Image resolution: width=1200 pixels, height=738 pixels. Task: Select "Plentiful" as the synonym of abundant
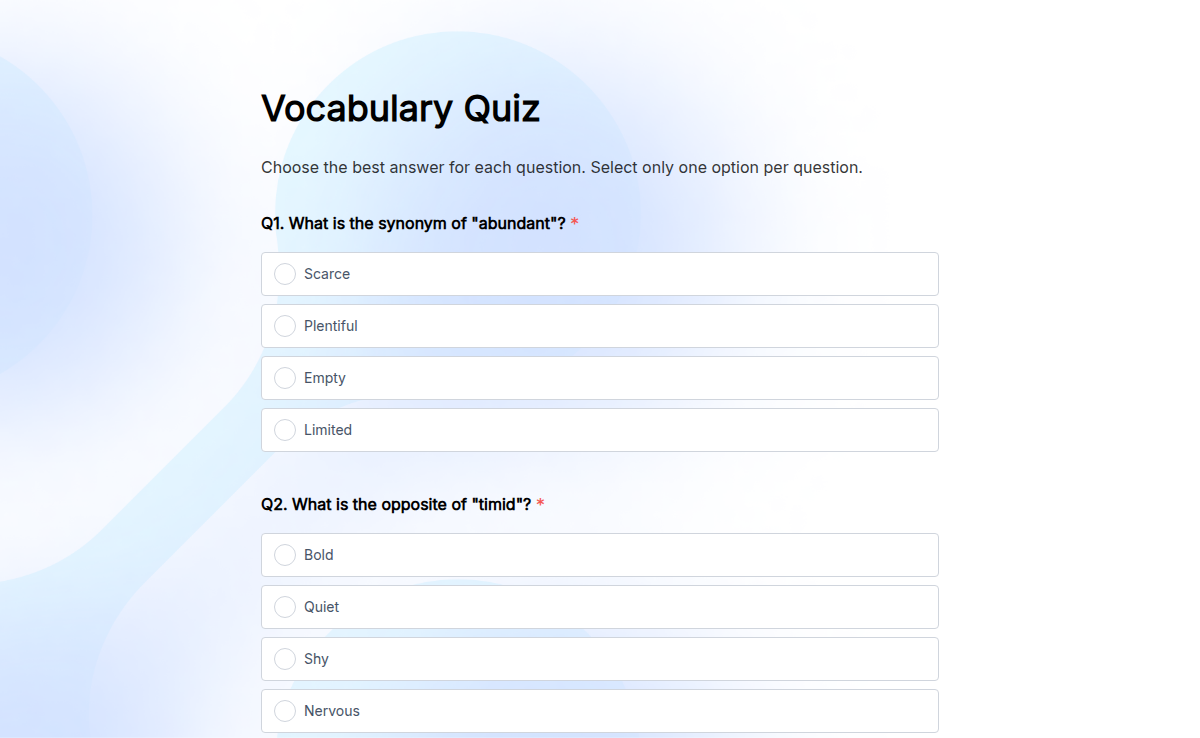point(600,326)
